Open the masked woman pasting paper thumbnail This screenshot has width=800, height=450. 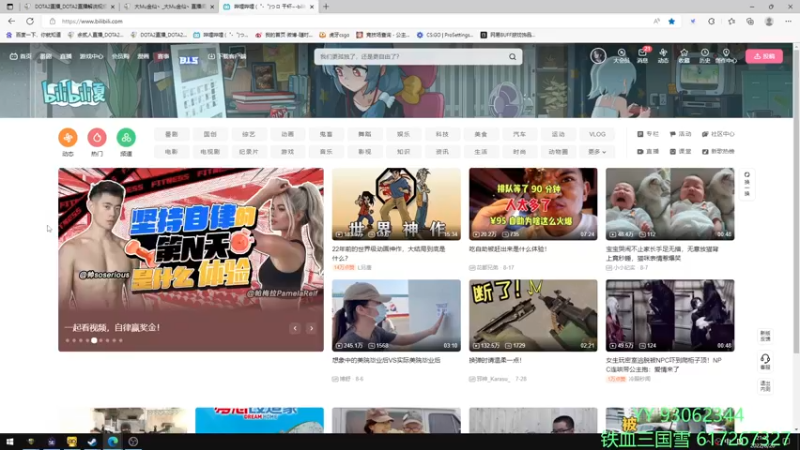[396, 315]
